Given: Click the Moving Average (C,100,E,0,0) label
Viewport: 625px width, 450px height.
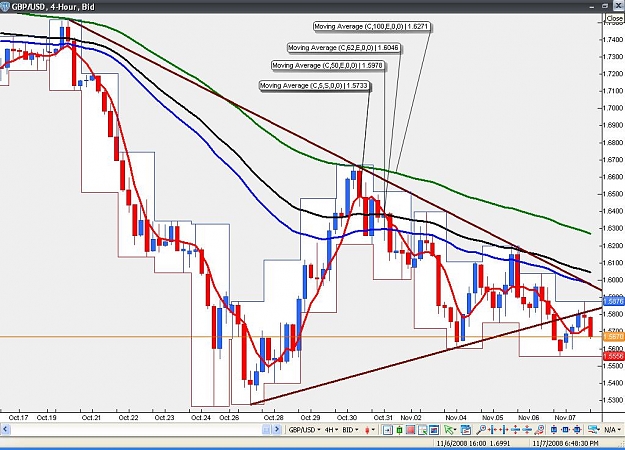Looking at the screenshot, I should [371, 27].
